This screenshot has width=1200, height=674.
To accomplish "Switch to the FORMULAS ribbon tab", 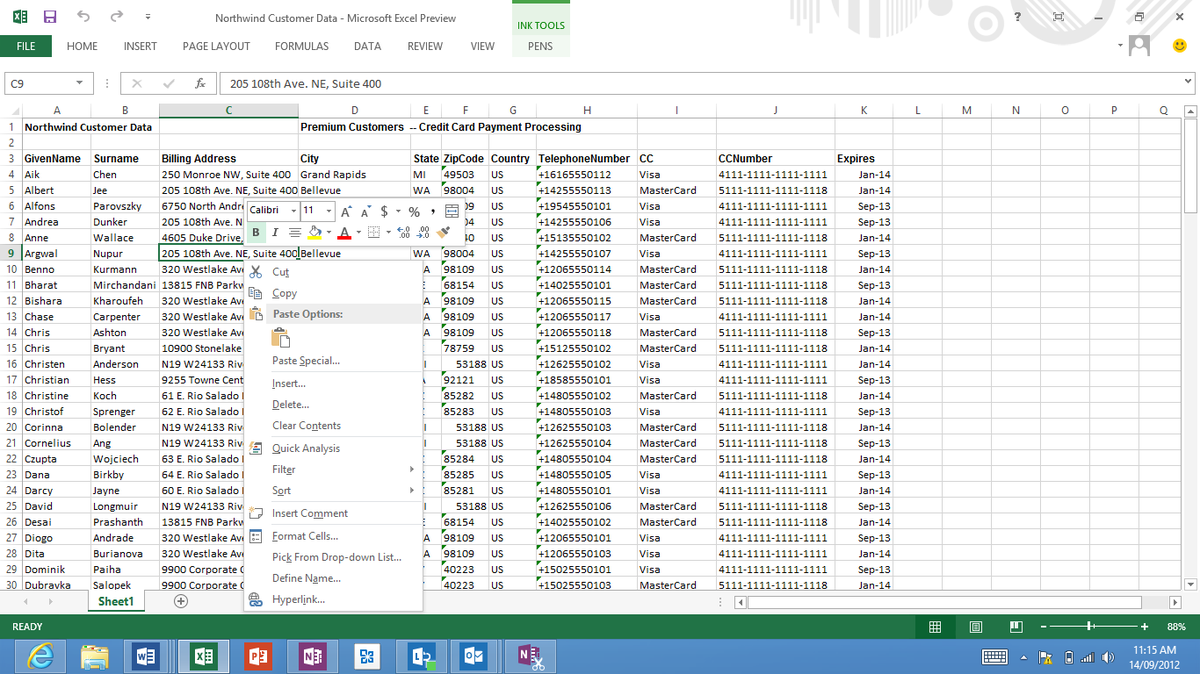I will coord(301,46).
